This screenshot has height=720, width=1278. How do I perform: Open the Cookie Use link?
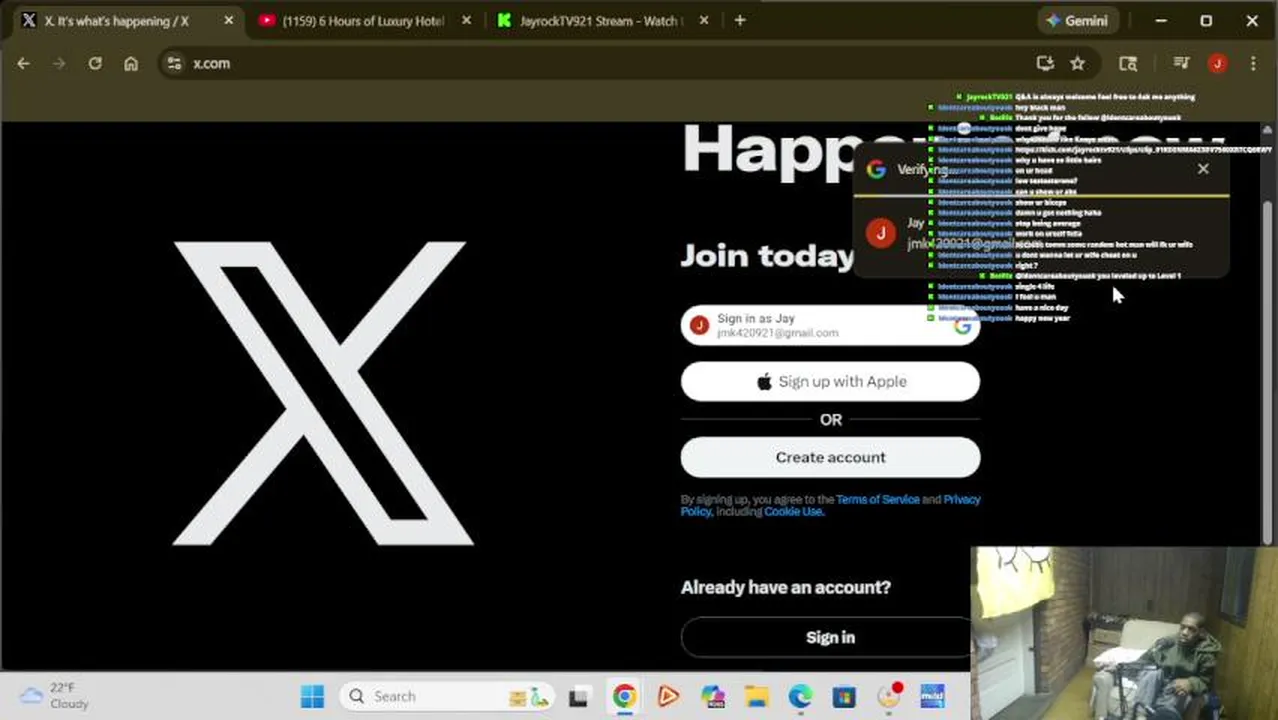(793, 511)
